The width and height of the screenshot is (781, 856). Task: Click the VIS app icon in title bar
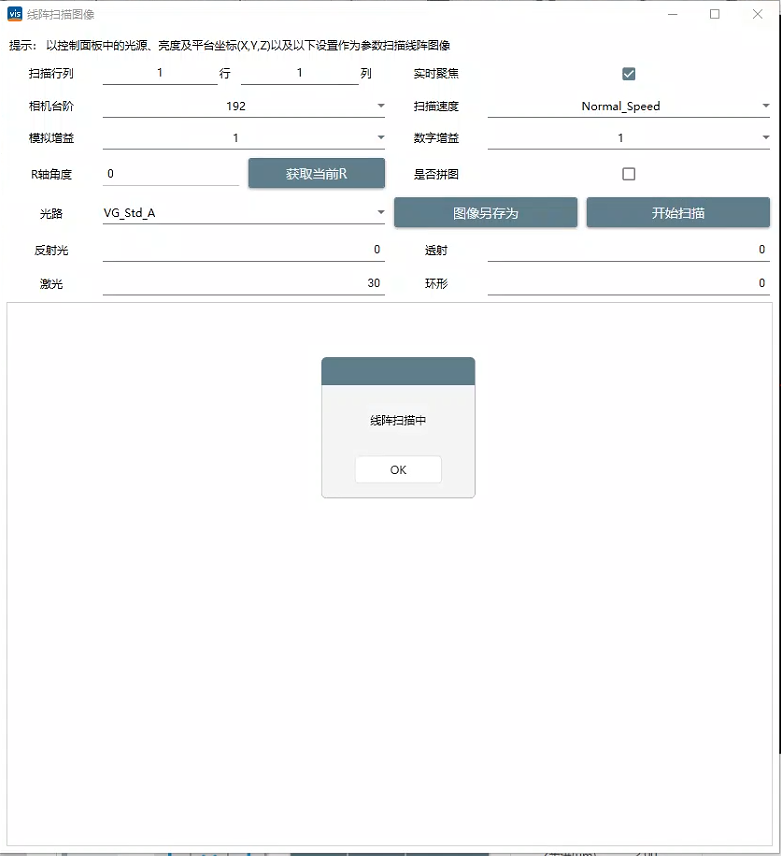point(14,14)
